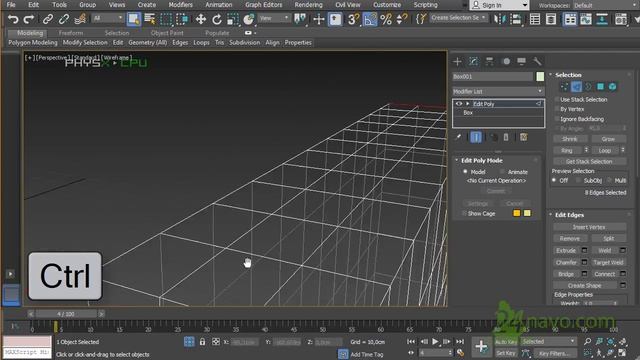This screenshot has width=640, height=360.
Task: Open the Workspaces Default dropdown
Action: pyautogui.click(x=606, y=5)
